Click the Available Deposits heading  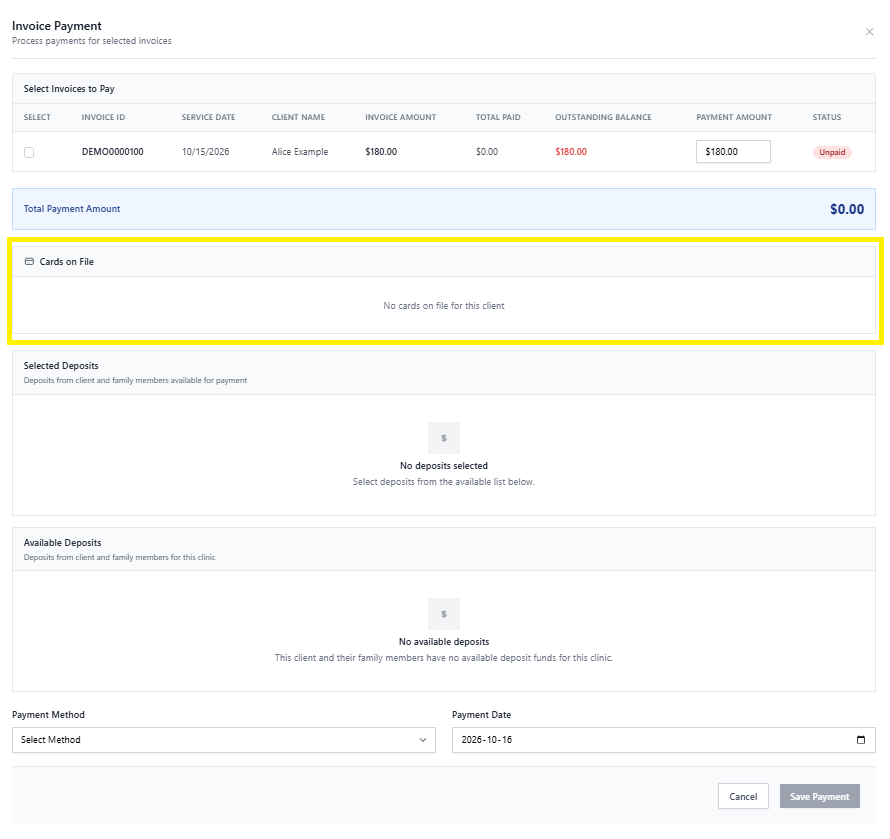coord(62,543)
